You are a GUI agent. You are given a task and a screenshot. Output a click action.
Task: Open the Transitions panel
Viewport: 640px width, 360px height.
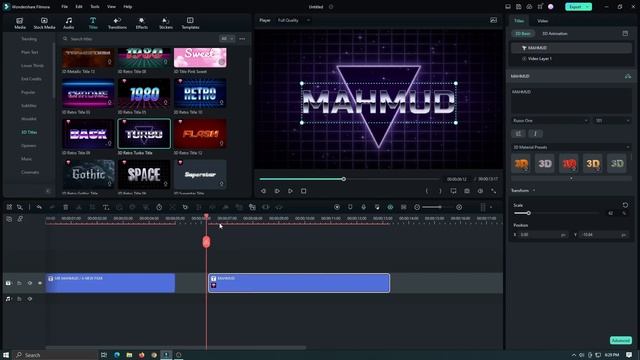117,23
